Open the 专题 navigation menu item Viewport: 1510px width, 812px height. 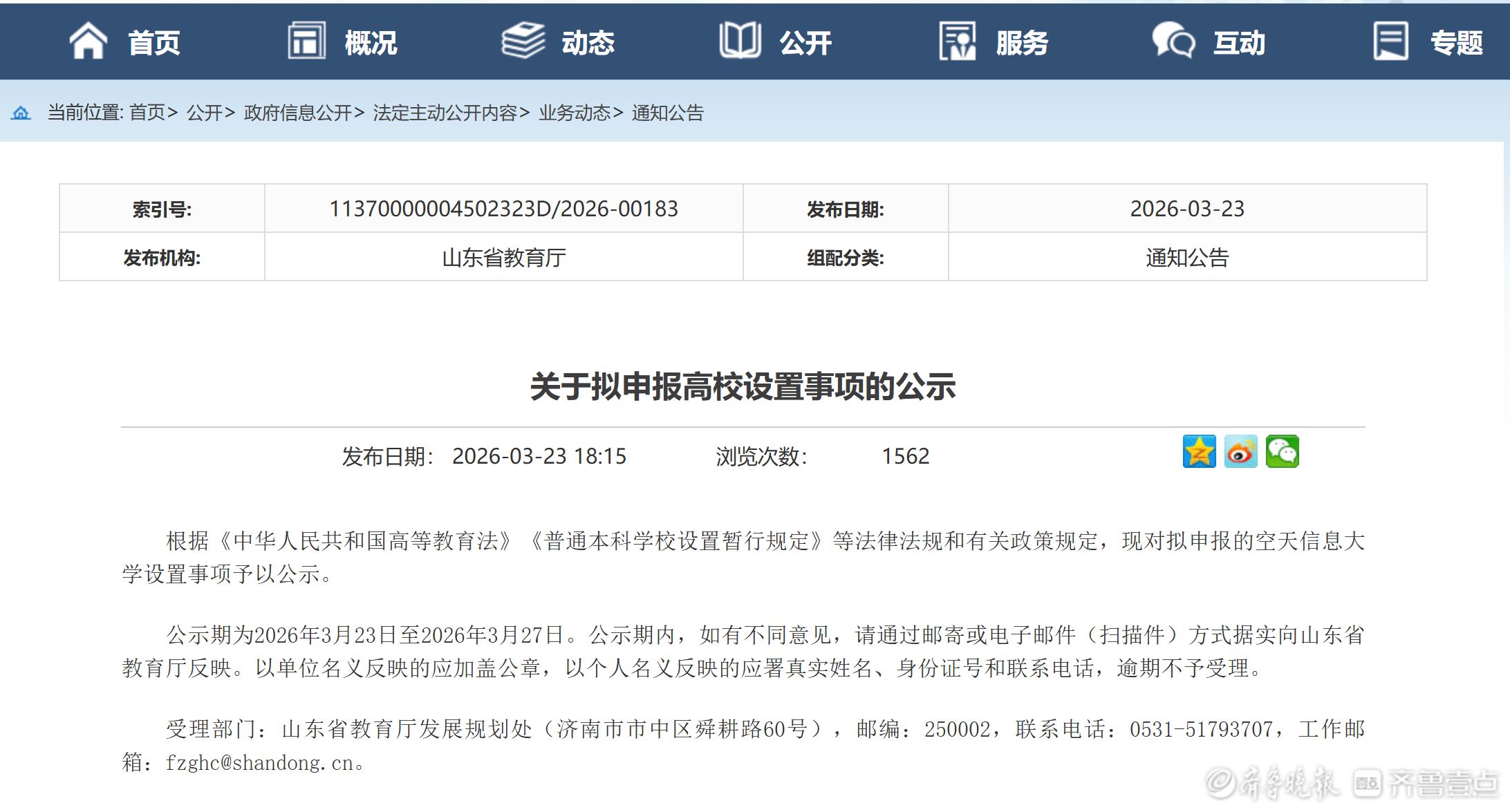[x=1456, y=43]
